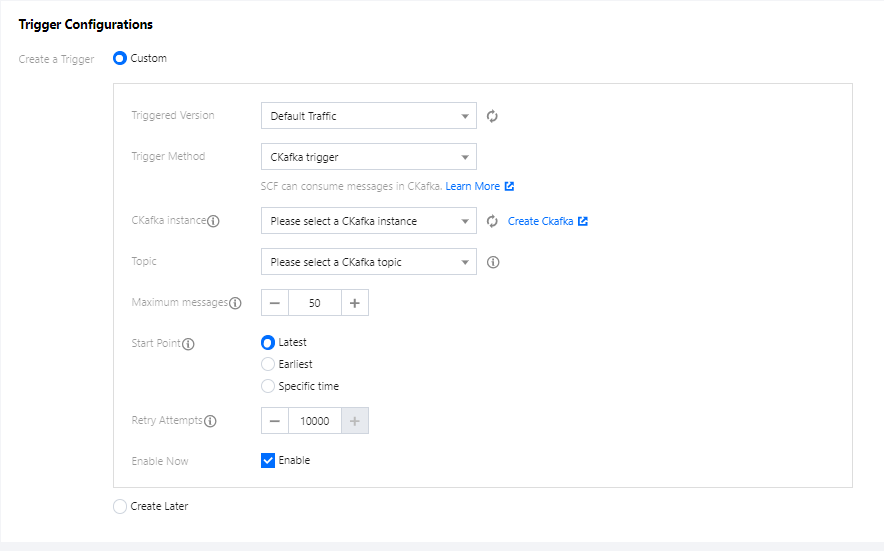Choose the Create Later radio option
The width and height of the screenshot is (884, 551).
point(121,507)
